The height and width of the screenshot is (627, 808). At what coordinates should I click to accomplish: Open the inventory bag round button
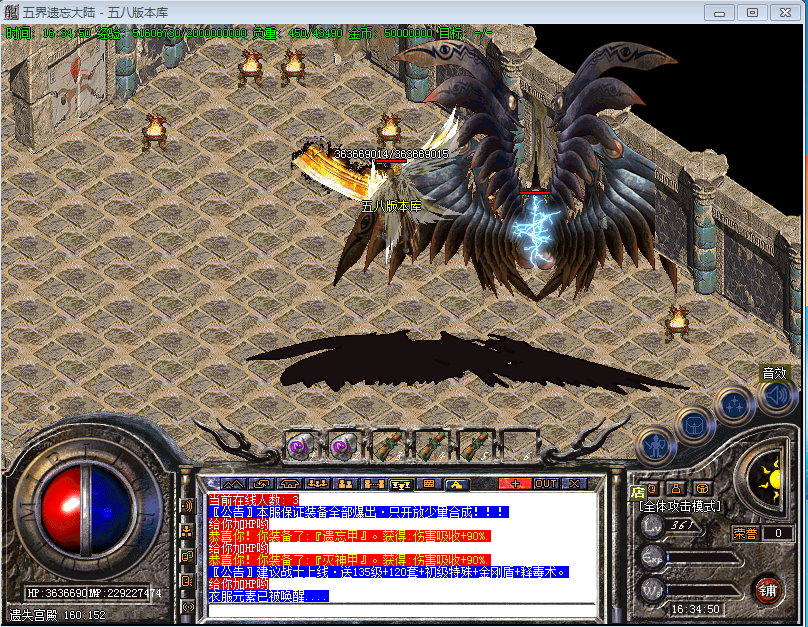[694, 424]
